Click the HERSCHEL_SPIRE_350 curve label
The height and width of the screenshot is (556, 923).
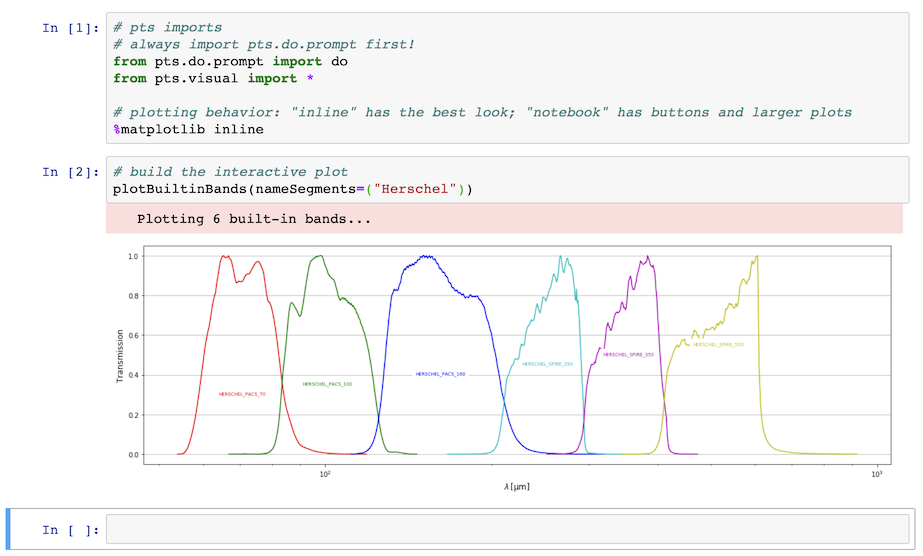click(628, 355)
